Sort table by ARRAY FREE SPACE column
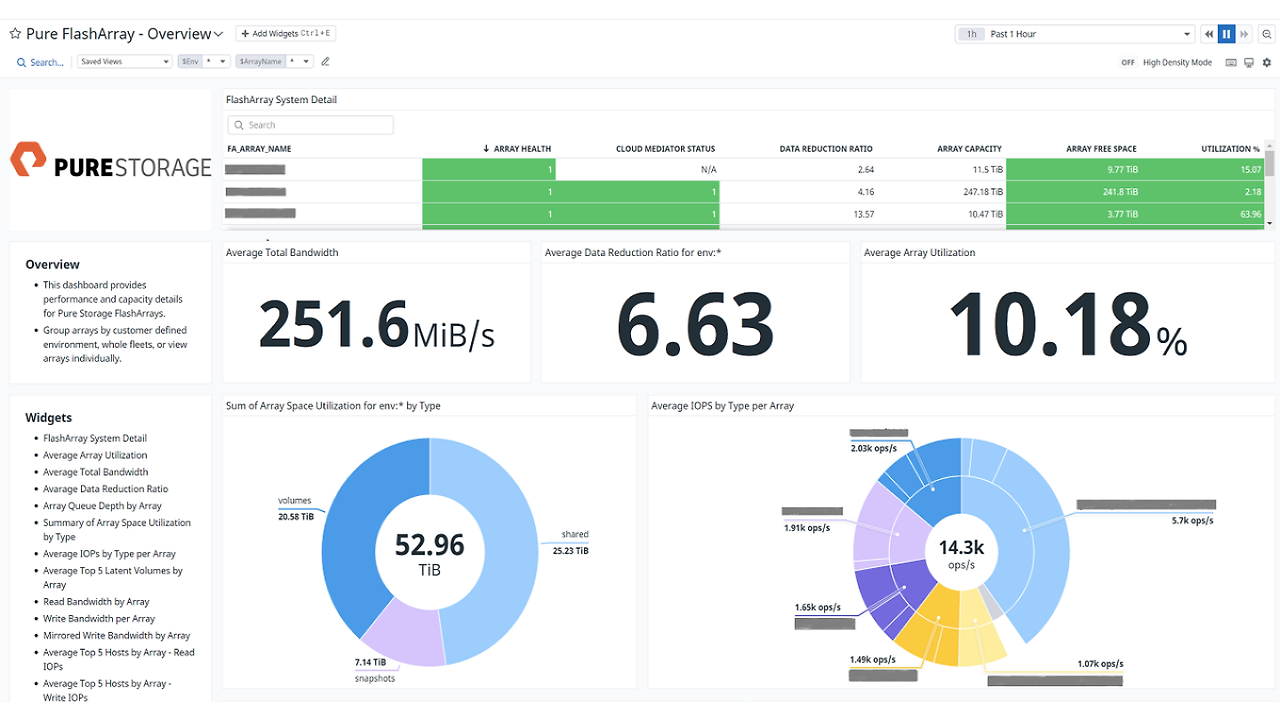Viewport: 1280px width, 720px height. pos(1101,149)
